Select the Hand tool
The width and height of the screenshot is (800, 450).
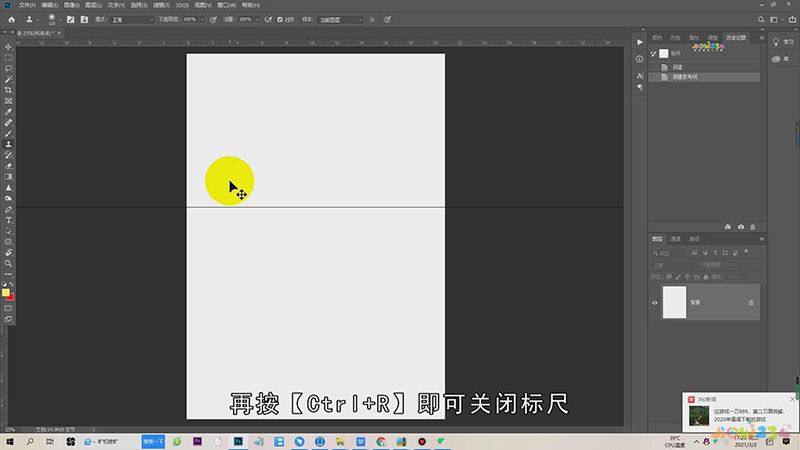pos(8,253)
